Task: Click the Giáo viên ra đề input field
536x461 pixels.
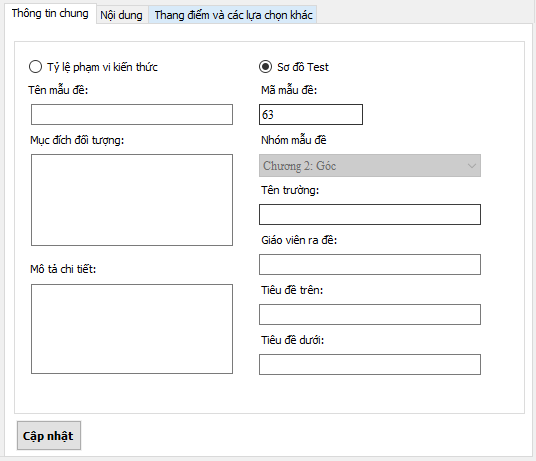Action: point(370,265)
